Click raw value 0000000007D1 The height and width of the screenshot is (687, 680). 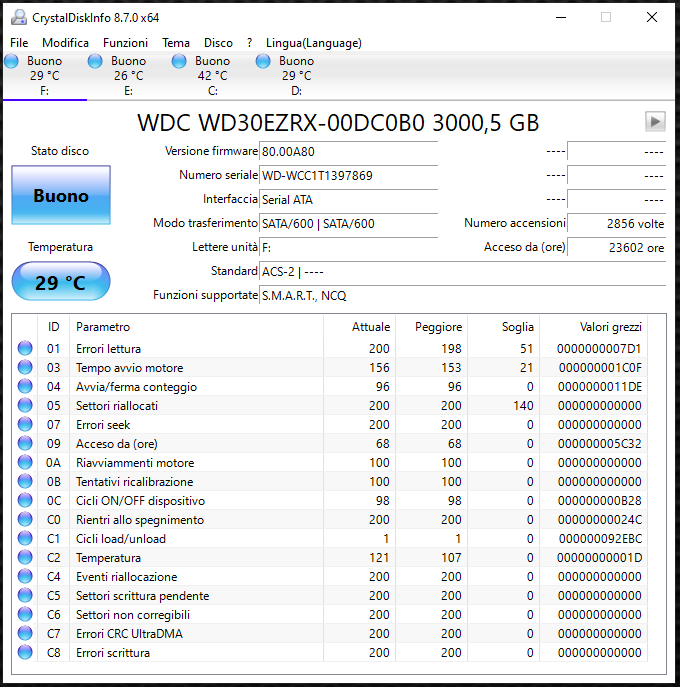click(599, 349)
